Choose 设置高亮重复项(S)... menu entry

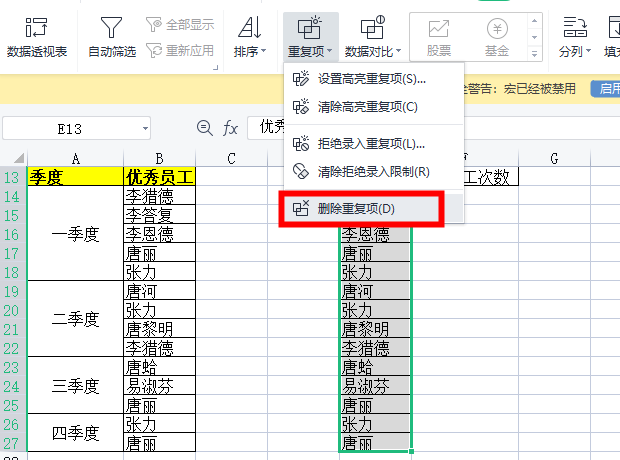coord(373,79)
